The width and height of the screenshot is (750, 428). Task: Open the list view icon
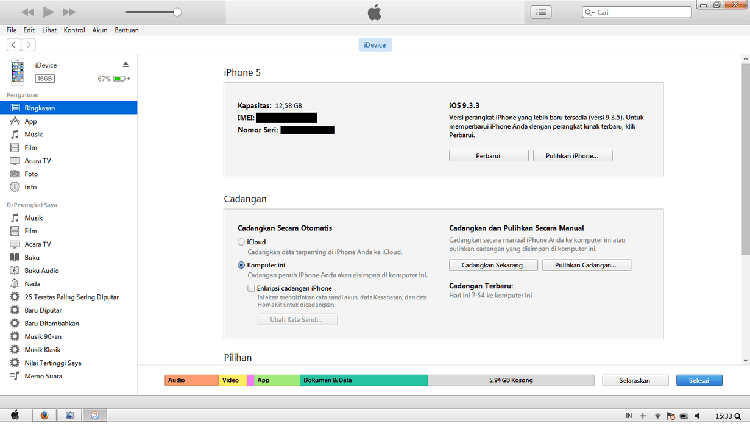pyautogui.click(x=541, y=12)
